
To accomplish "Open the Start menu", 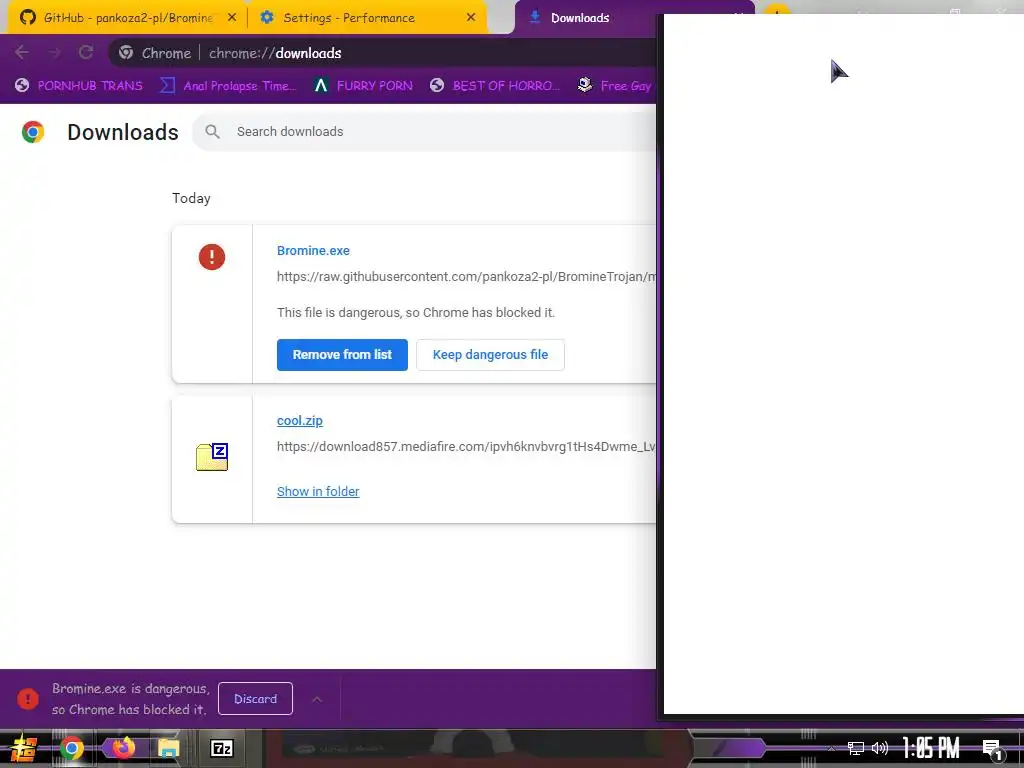I will click(x=22, y=748).
